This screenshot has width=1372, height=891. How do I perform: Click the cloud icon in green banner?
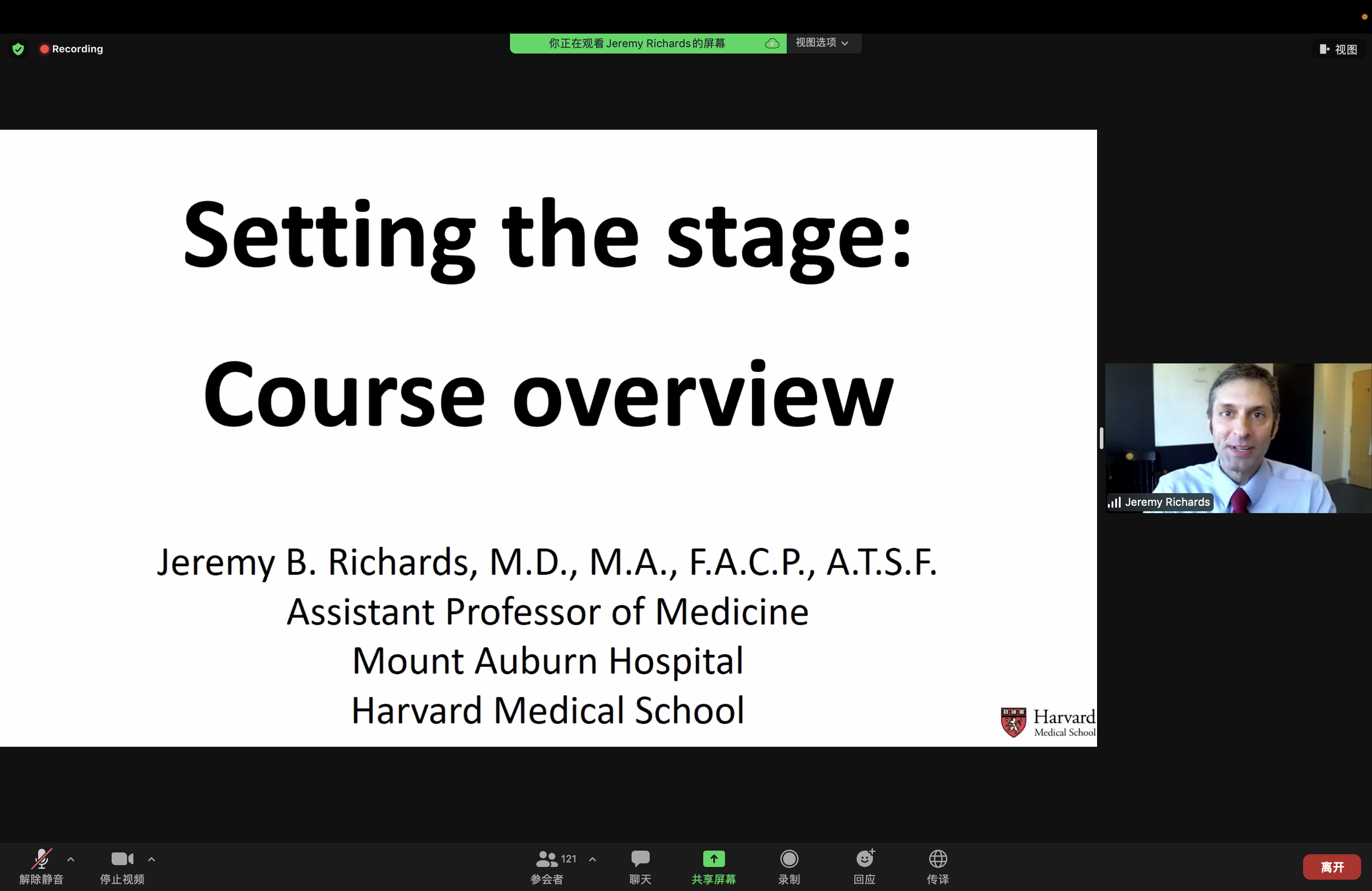(x=772, y=44)
